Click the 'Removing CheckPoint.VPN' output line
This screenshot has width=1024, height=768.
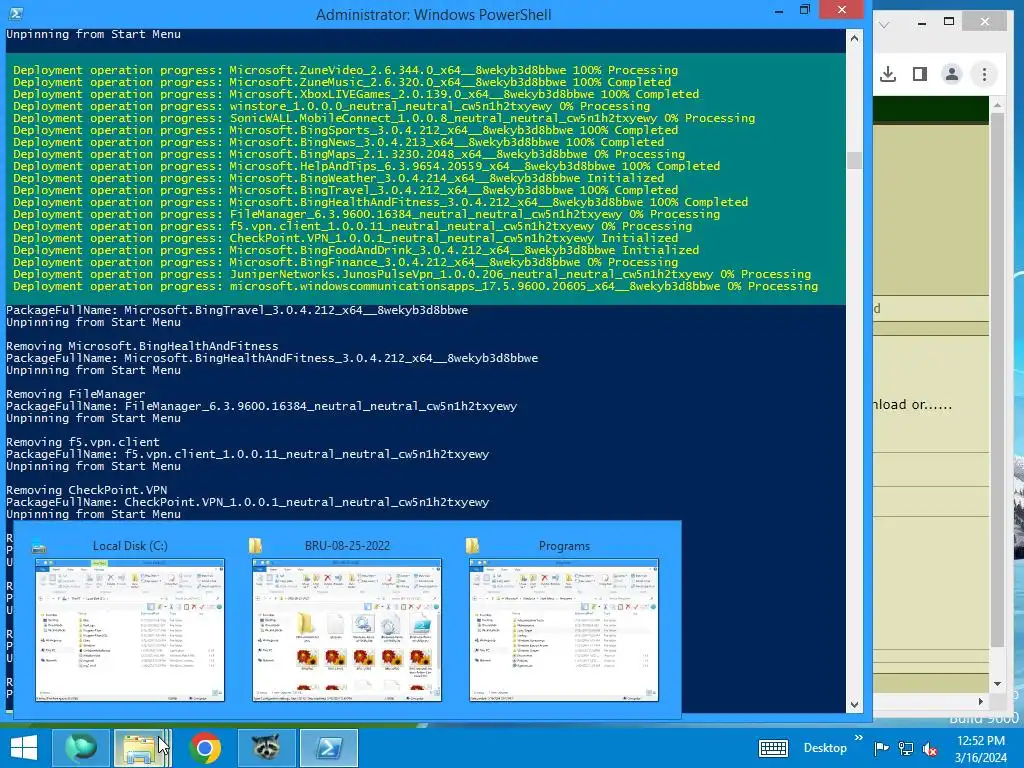tap(87, 490)
